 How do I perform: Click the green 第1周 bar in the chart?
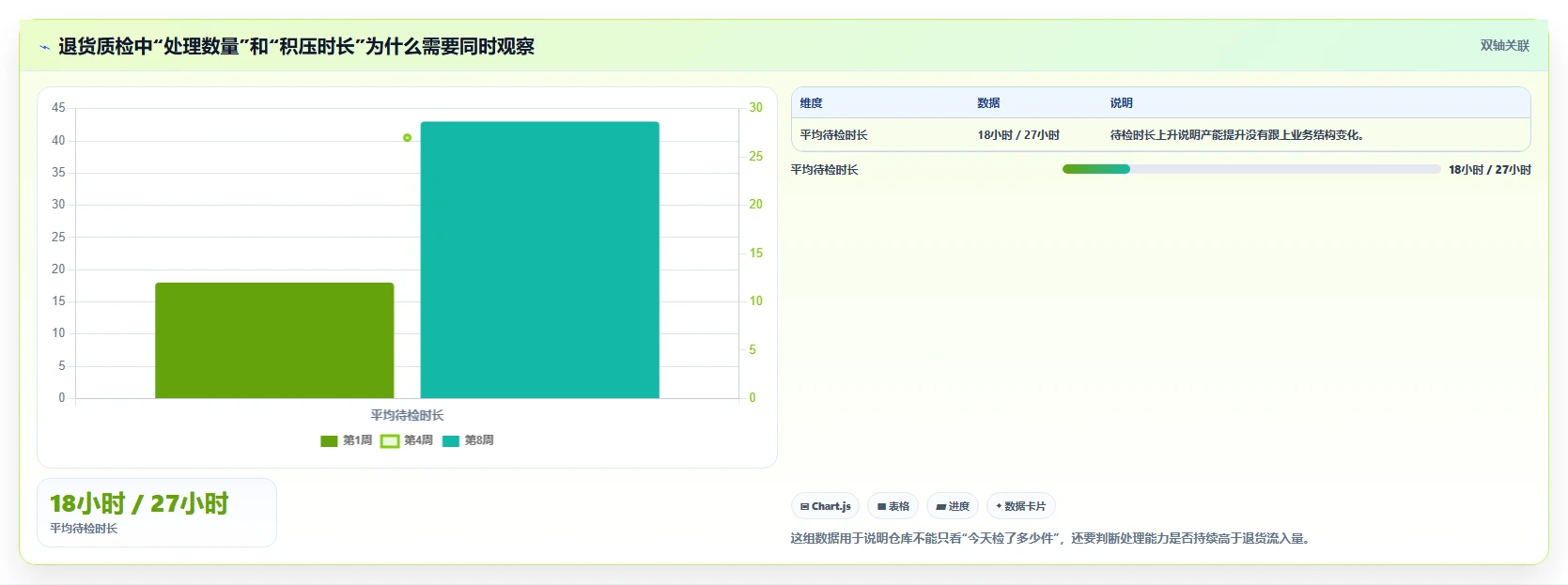click(x=274, y=340)
